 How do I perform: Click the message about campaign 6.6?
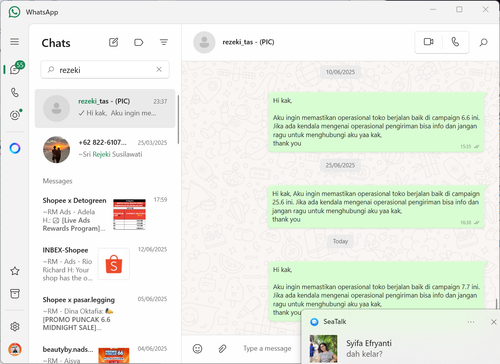pos(376,122)
